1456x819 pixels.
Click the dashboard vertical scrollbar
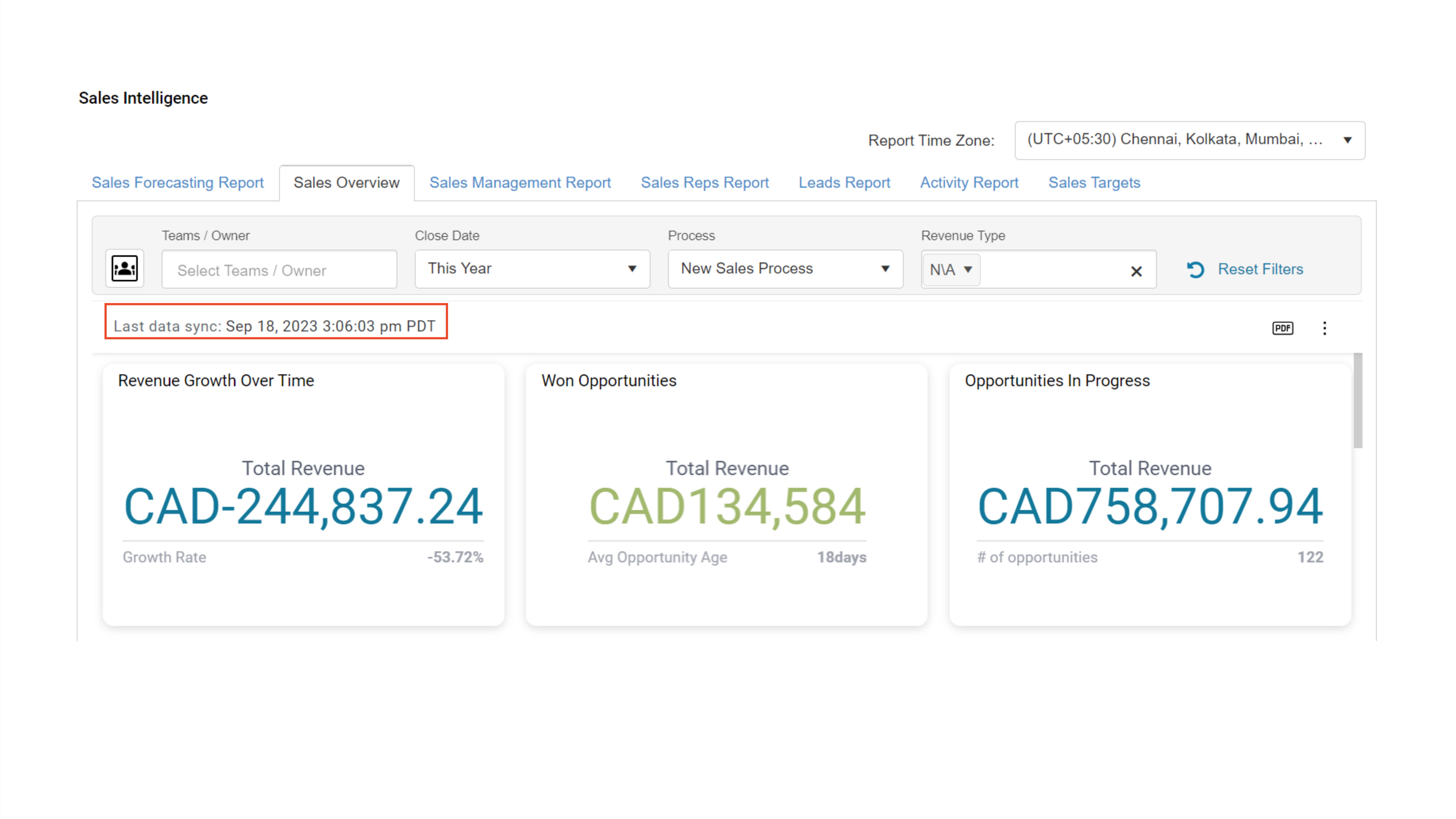(x=1358, y=400)
